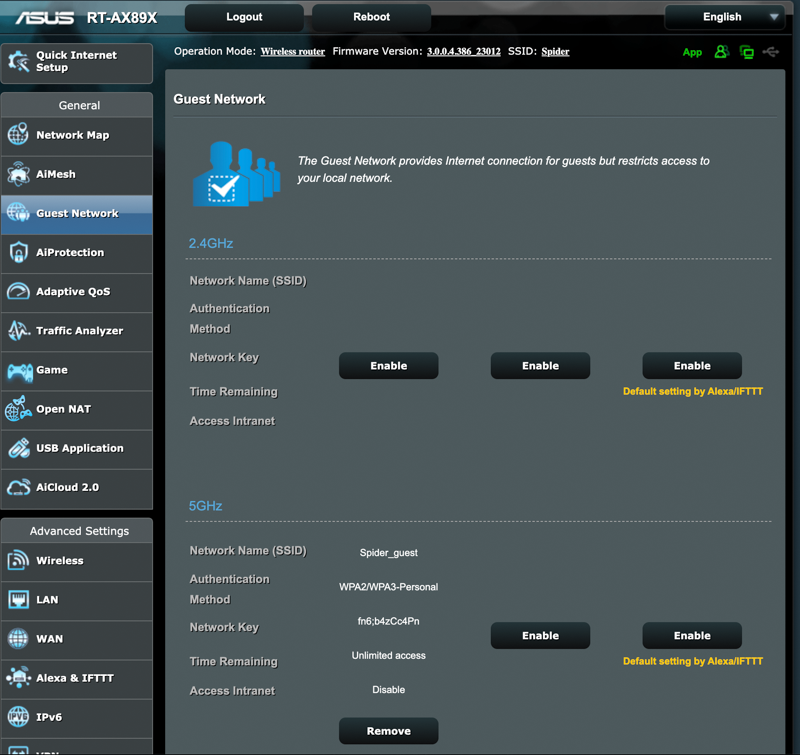Click the WPA2/WPA3-Personal authentication value

[x=388, y=587]
